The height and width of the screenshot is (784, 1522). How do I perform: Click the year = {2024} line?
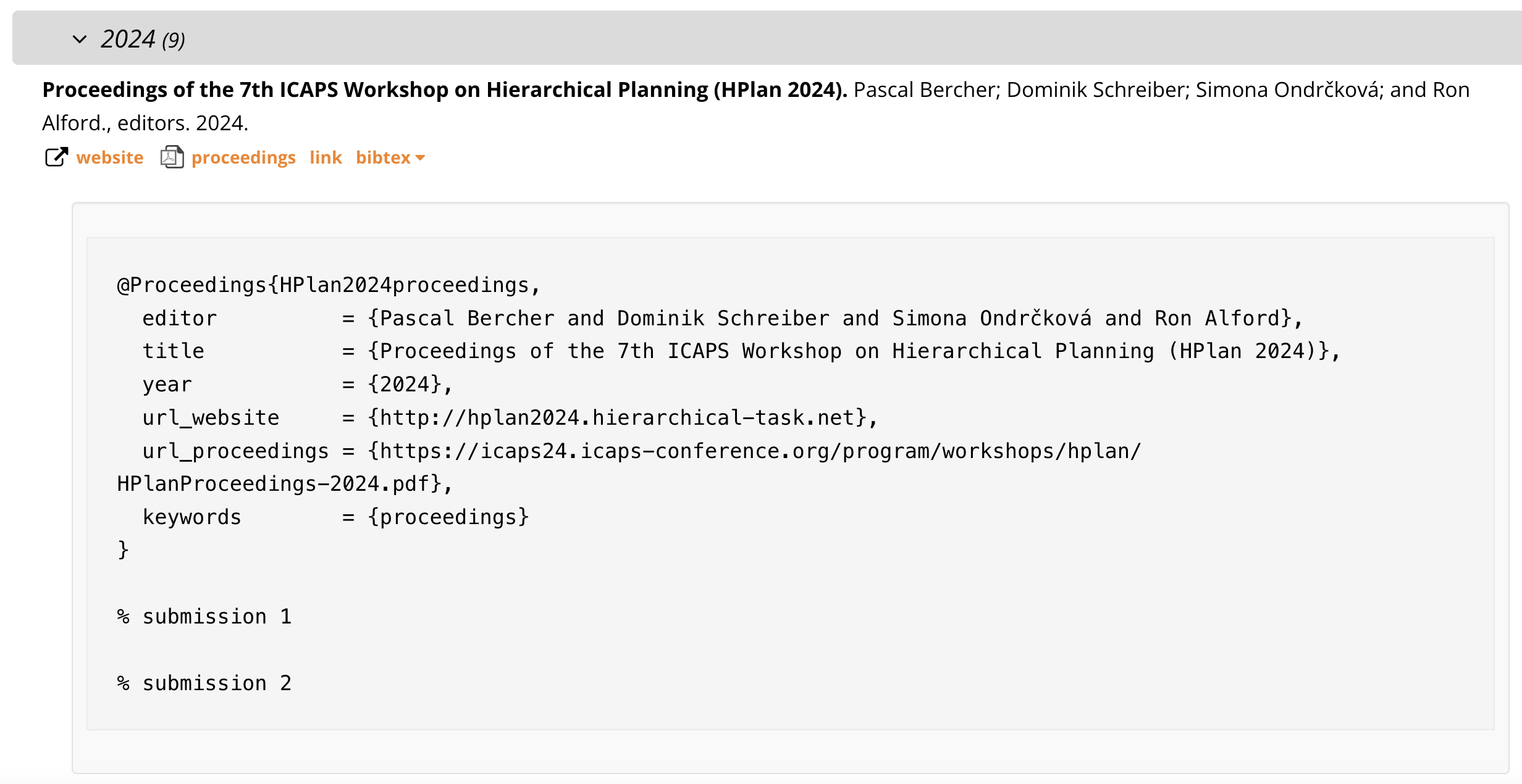[x=298, y=385]
